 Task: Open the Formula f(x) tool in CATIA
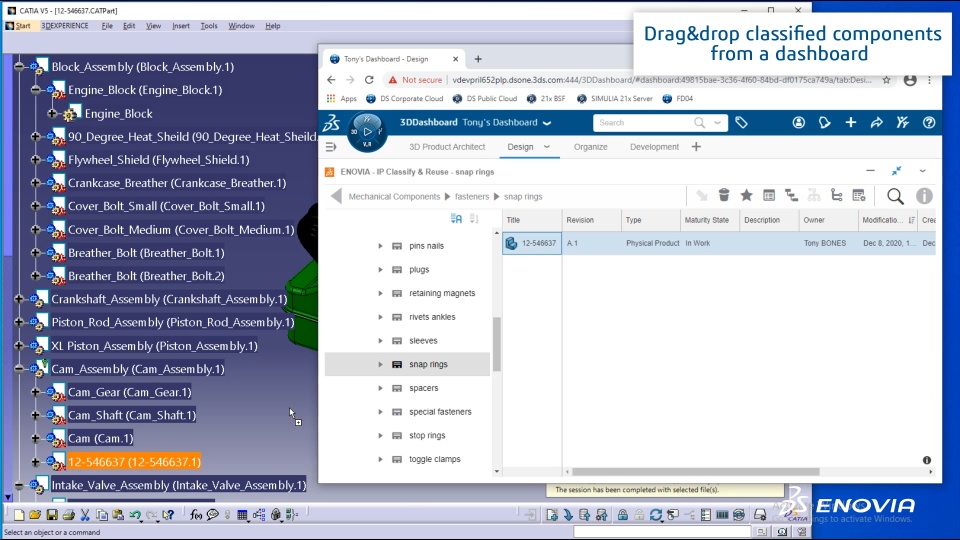(196, 515)
